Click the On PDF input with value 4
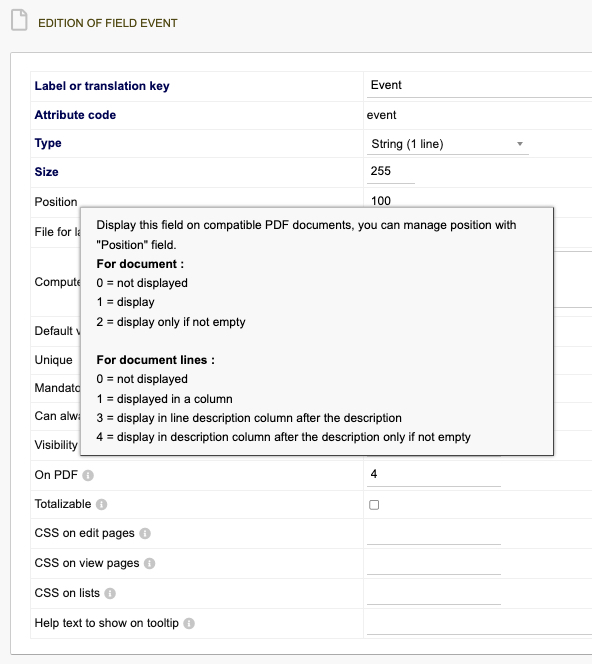 click(x=434, y=474)
